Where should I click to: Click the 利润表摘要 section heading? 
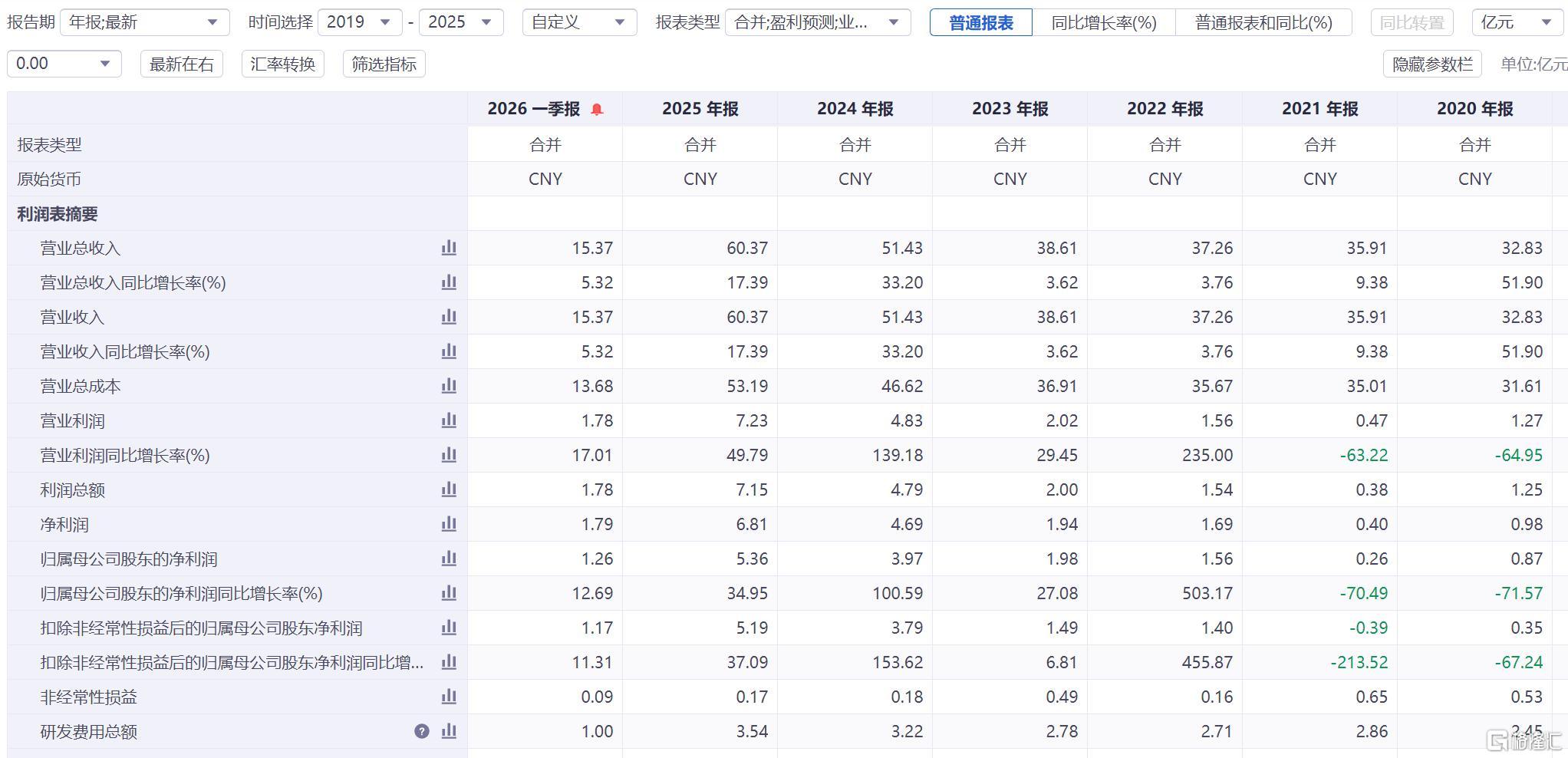[58, 214]
